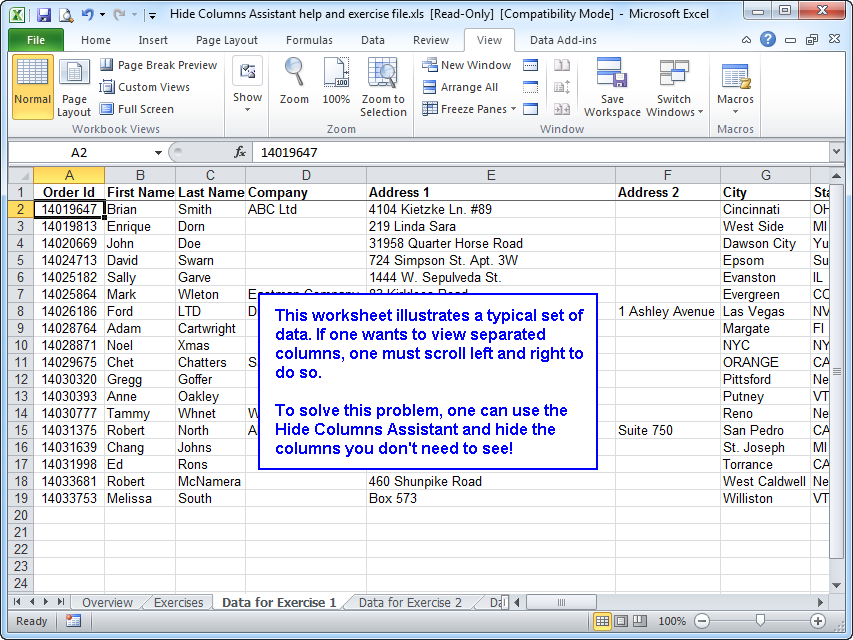853x640 pixels.
Task: Open the Data for Exercise 2 sheet
Action: point(414,603)
